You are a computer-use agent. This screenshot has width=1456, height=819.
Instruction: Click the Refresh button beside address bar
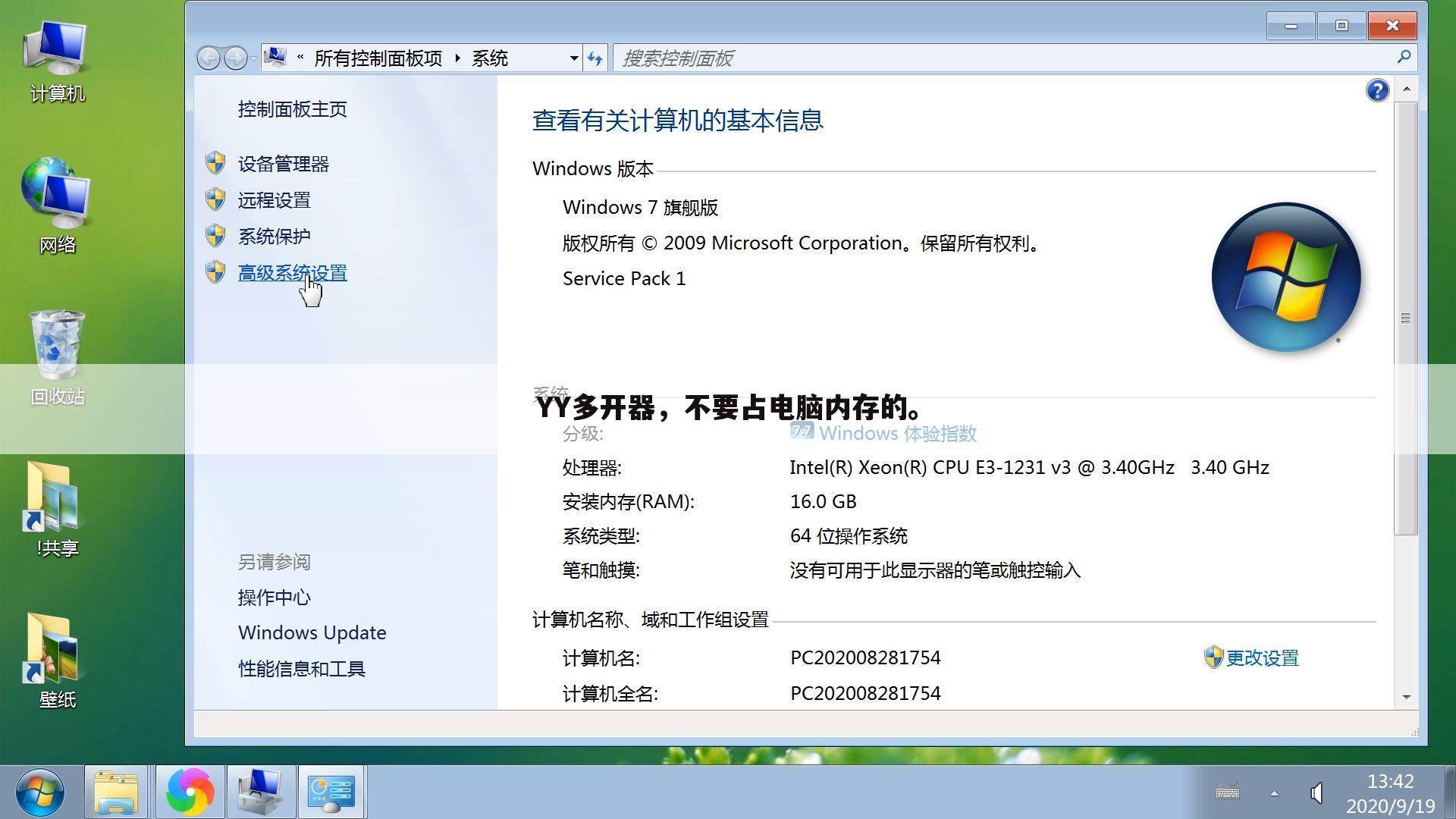click(595, 58)
